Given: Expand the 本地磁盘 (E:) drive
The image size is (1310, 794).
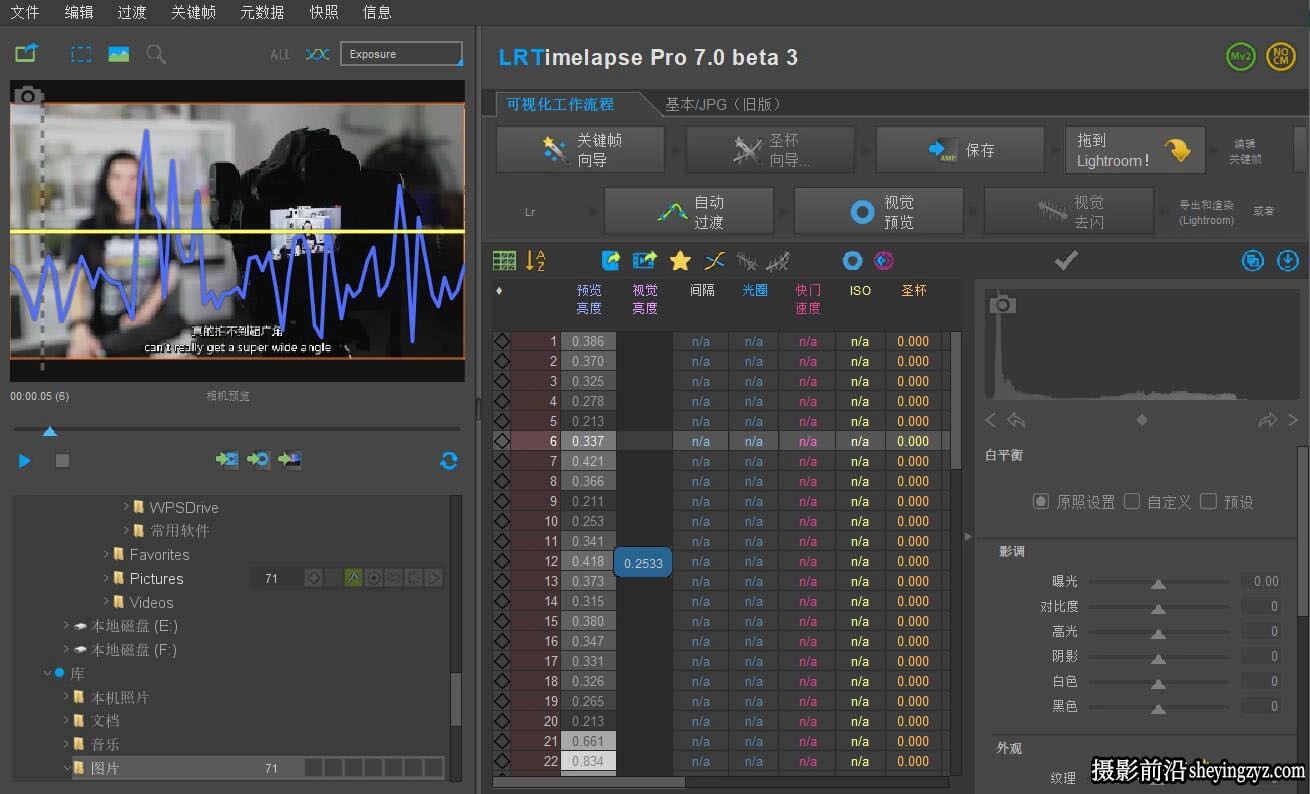Looking at the screenshot, I should pyautogui.click(x=67, y=626).
